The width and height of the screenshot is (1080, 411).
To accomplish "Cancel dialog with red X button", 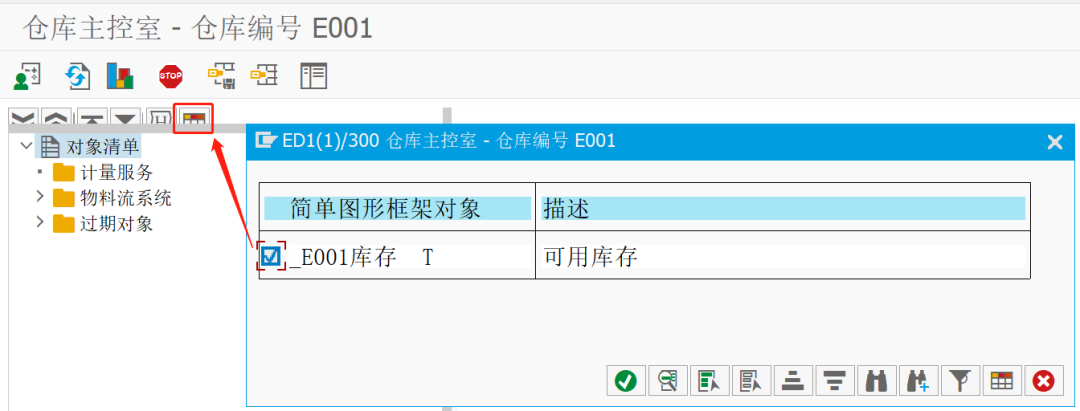I will point(1044,380).
